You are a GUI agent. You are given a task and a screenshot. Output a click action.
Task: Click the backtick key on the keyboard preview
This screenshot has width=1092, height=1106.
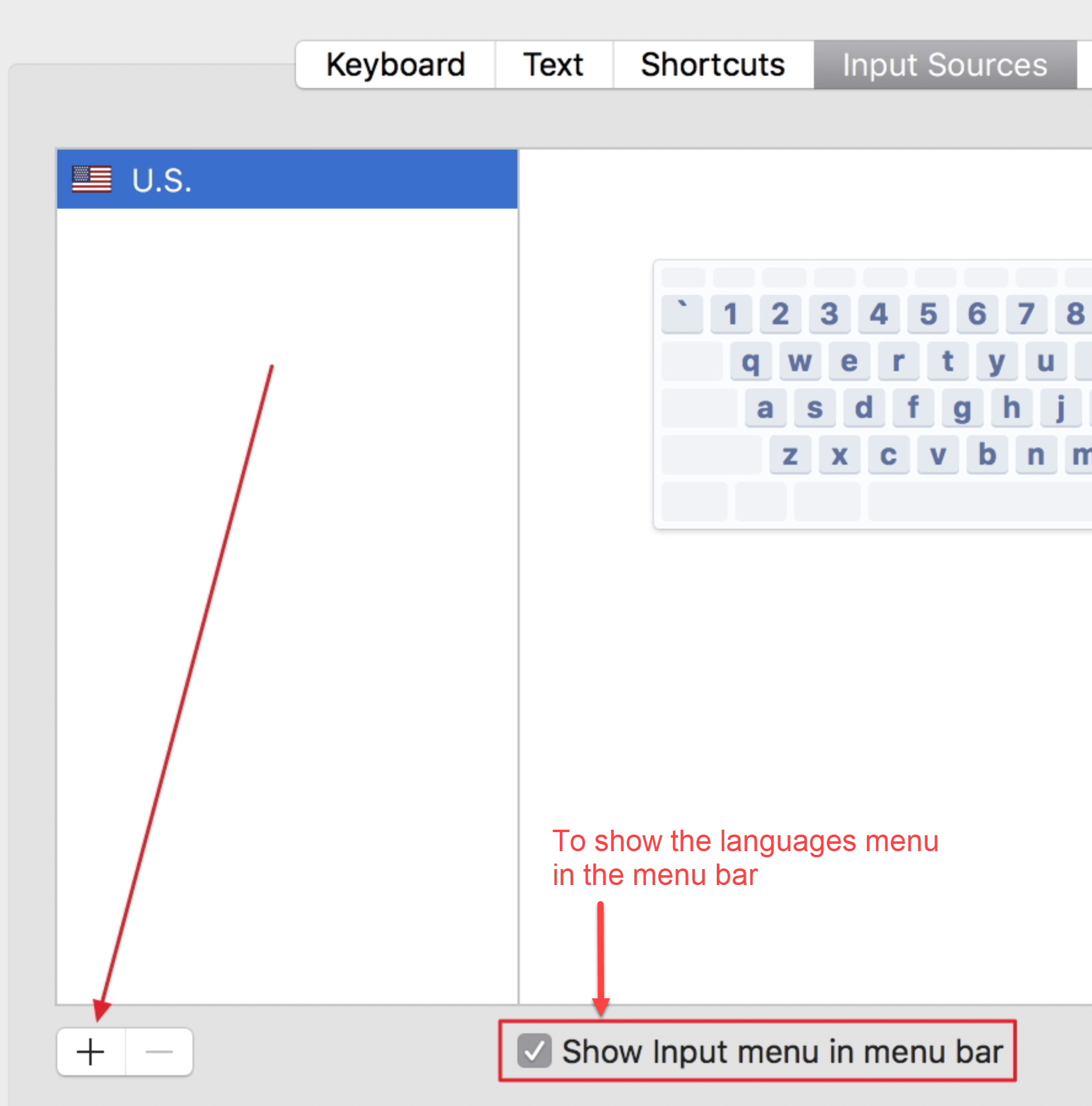pyautogui.click(x=681, y=315)
